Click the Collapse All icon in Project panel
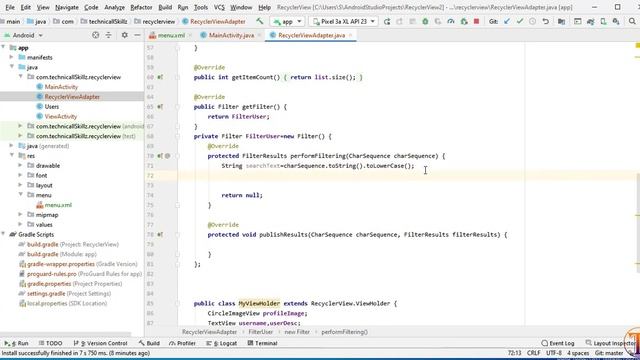Image resolution: width=640 pixels, height=360 pixels. coord(109,35)
